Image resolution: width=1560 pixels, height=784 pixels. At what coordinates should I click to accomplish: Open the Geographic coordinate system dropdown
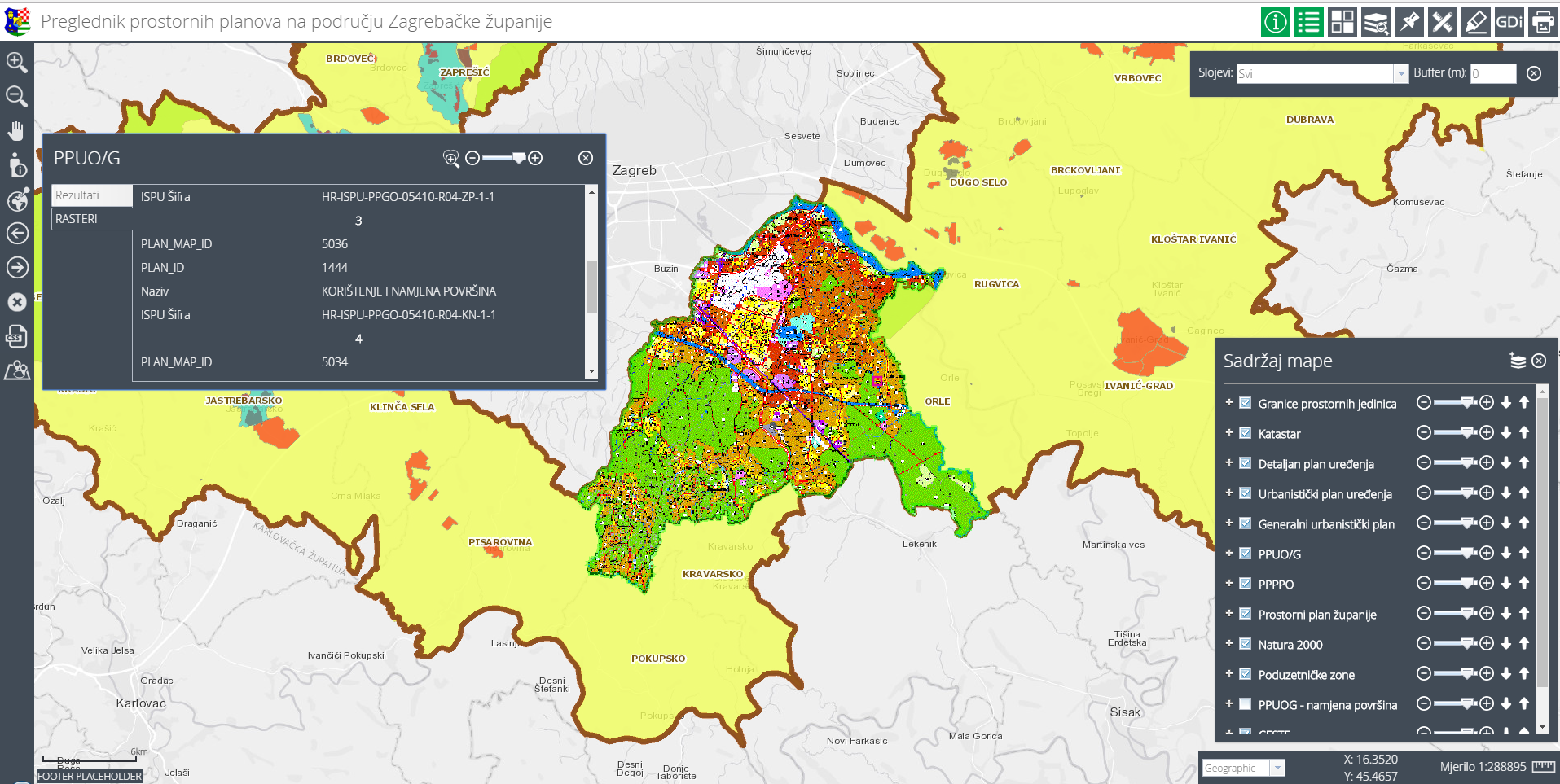pyautogui.click(x=1277, y=768)
